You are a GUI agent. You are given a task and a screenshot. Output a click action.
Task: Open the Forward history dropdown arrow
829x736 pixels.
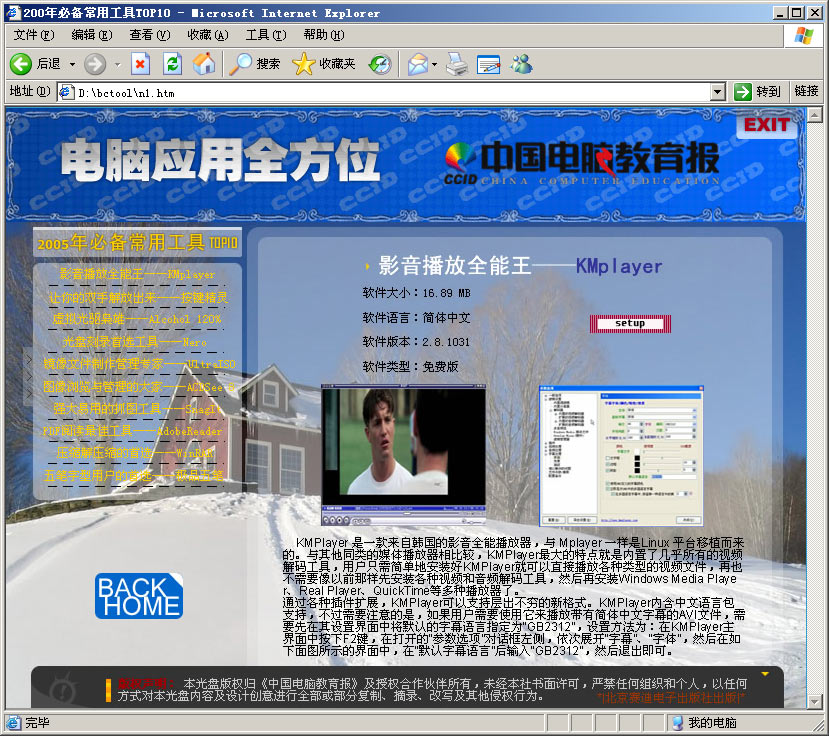[x=117, y=65]
